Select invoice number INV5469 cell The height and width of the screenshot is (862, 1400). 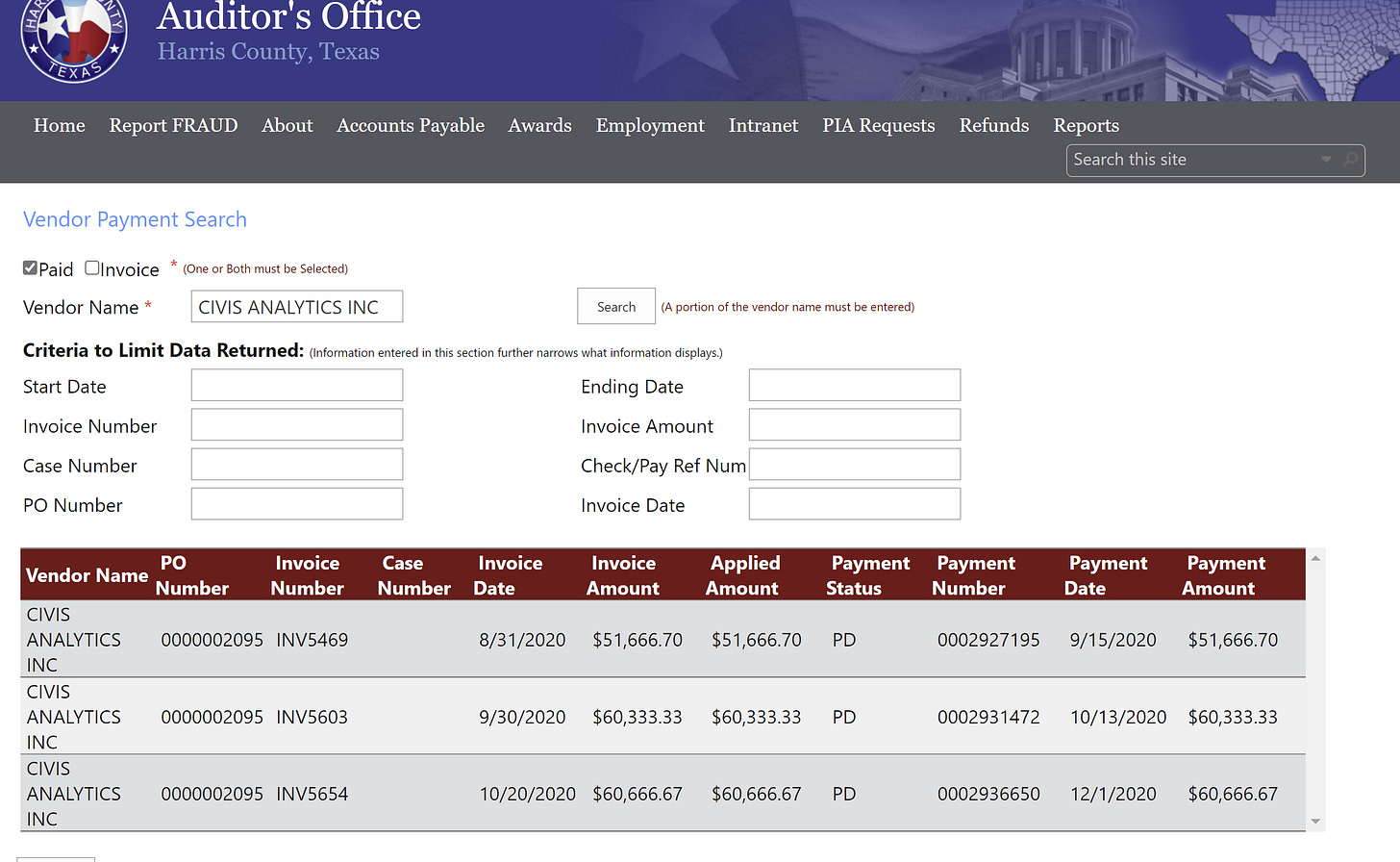tap(312, 640)
